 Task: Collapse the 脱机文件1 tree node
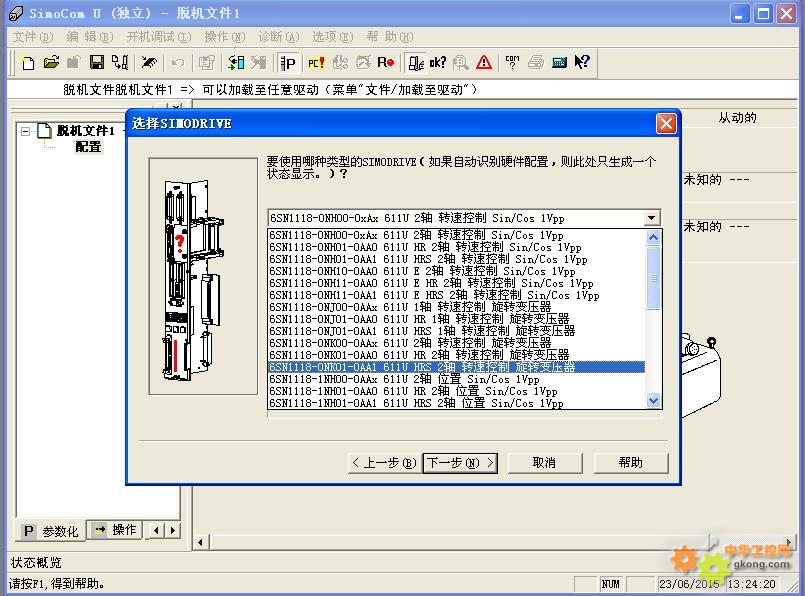(x=25, y=131)
